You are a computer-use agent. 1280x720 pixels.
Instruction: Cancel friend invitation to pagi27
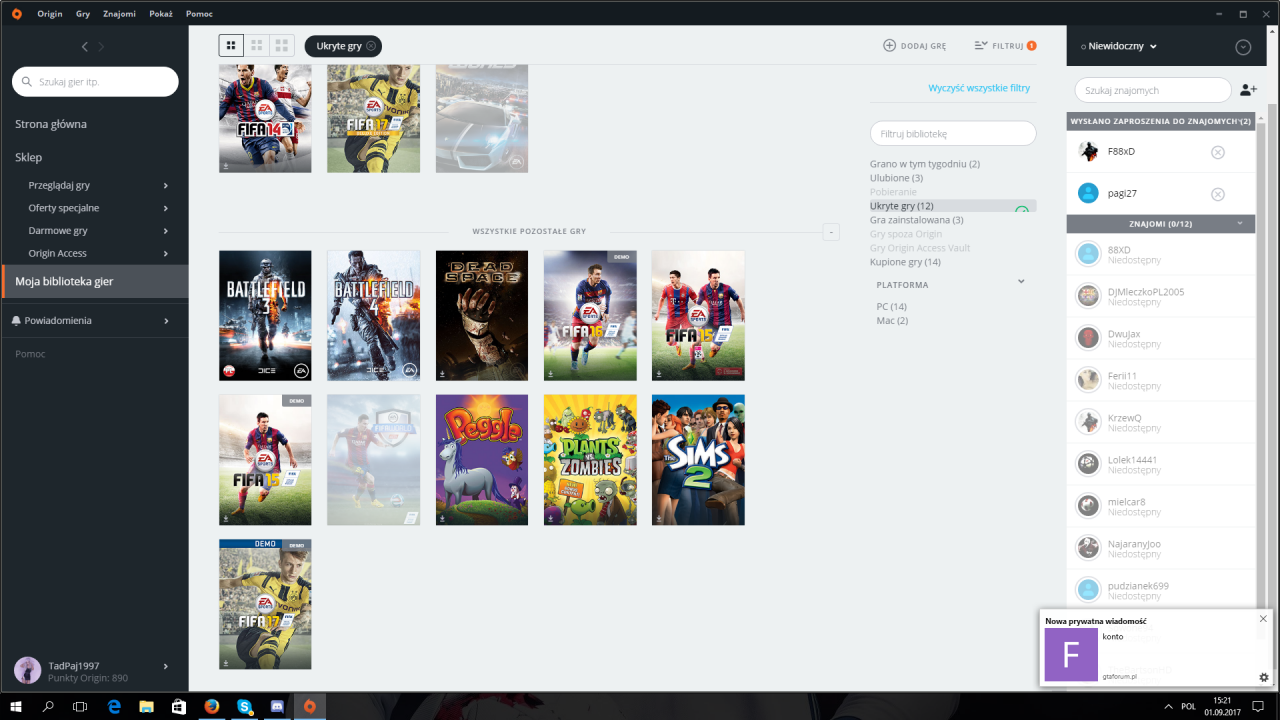[x=1217, y=194]
